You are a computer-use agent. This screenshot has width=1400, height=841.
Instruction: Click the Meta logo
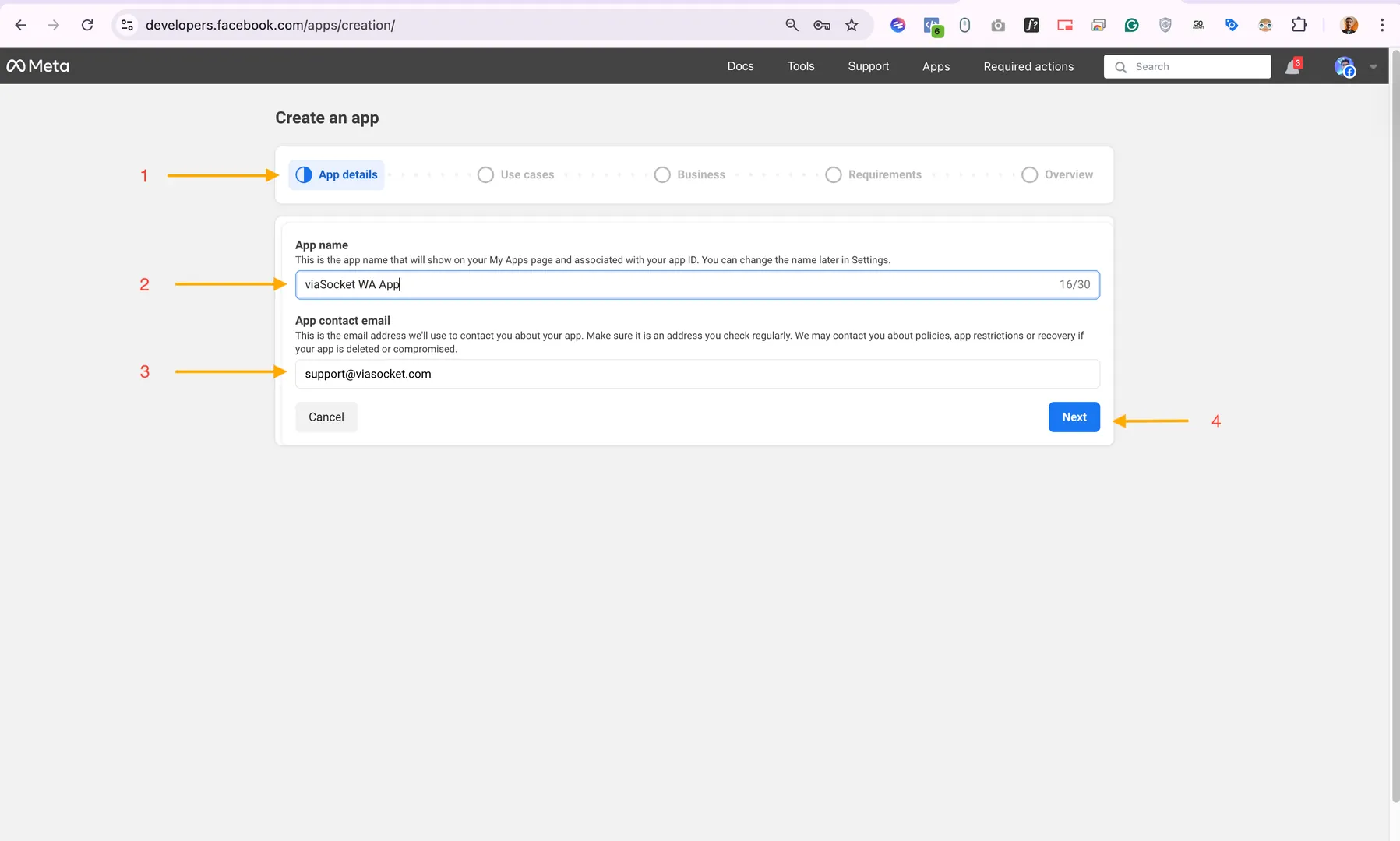38,66
